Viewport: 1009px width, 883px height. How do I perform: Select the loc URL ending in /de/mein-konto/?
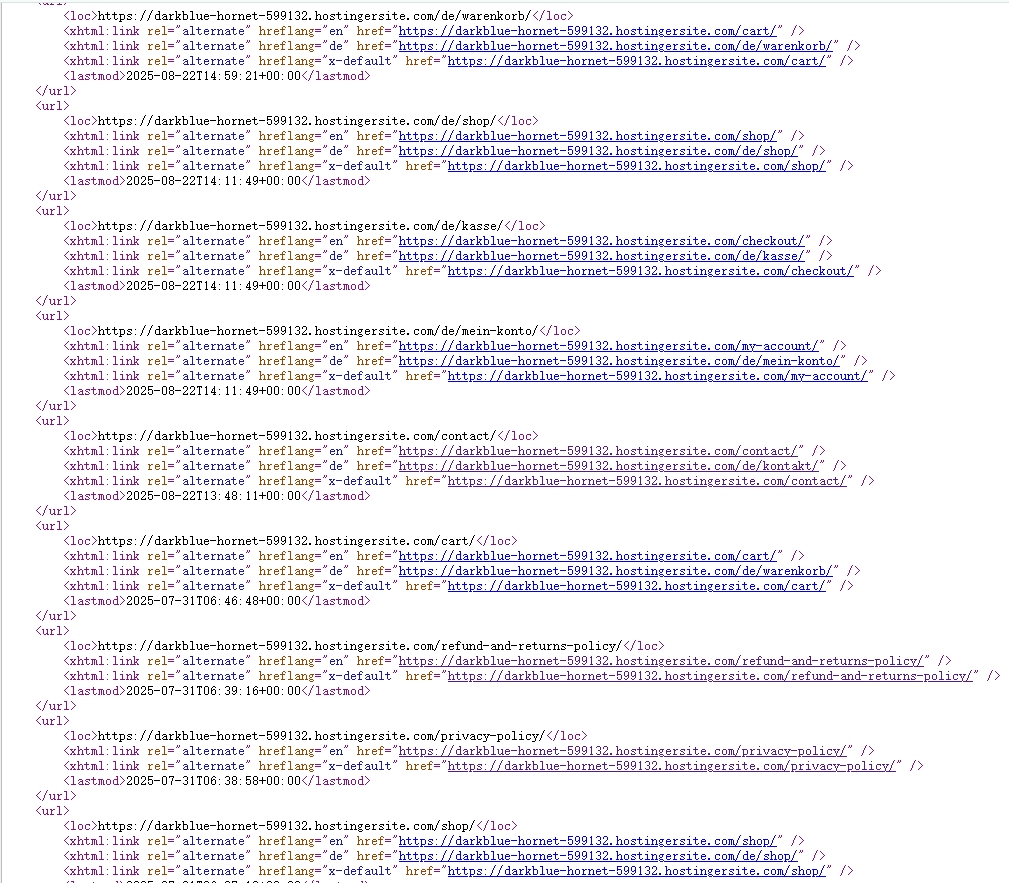click(317, 331)
